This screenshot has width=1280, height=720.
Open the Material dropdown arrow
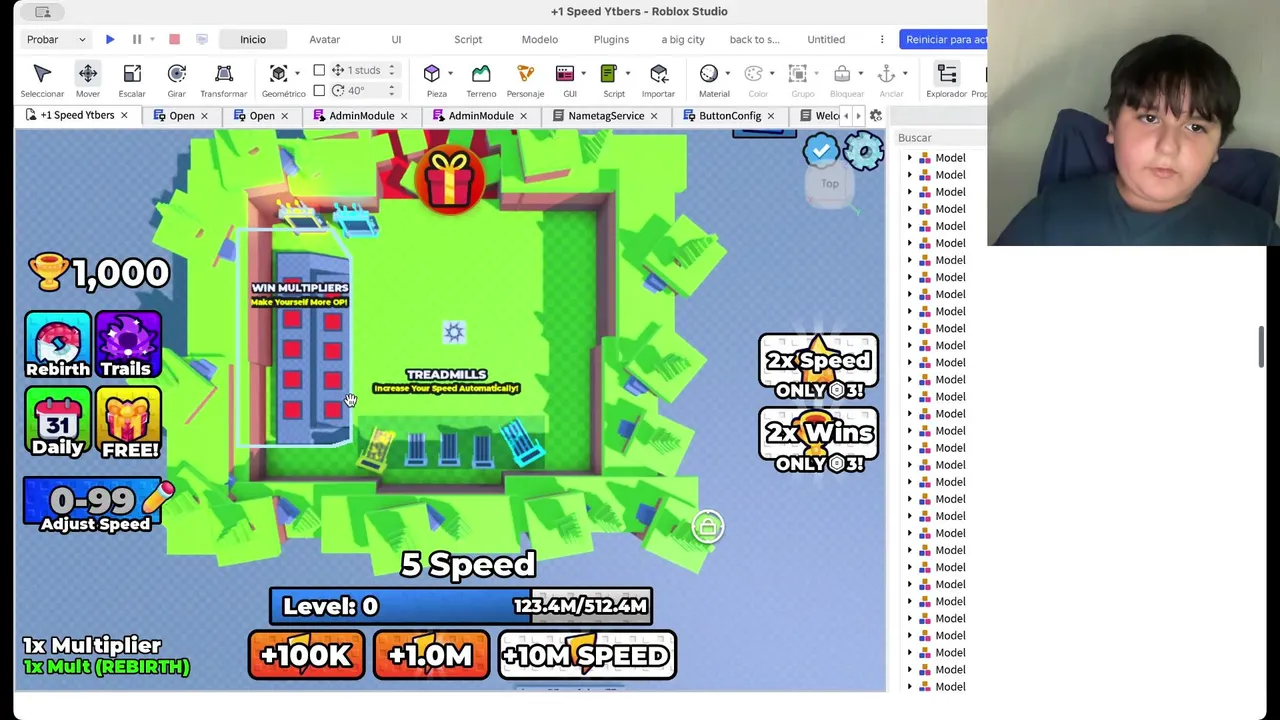pyautogui.click(x=727, y=73)
